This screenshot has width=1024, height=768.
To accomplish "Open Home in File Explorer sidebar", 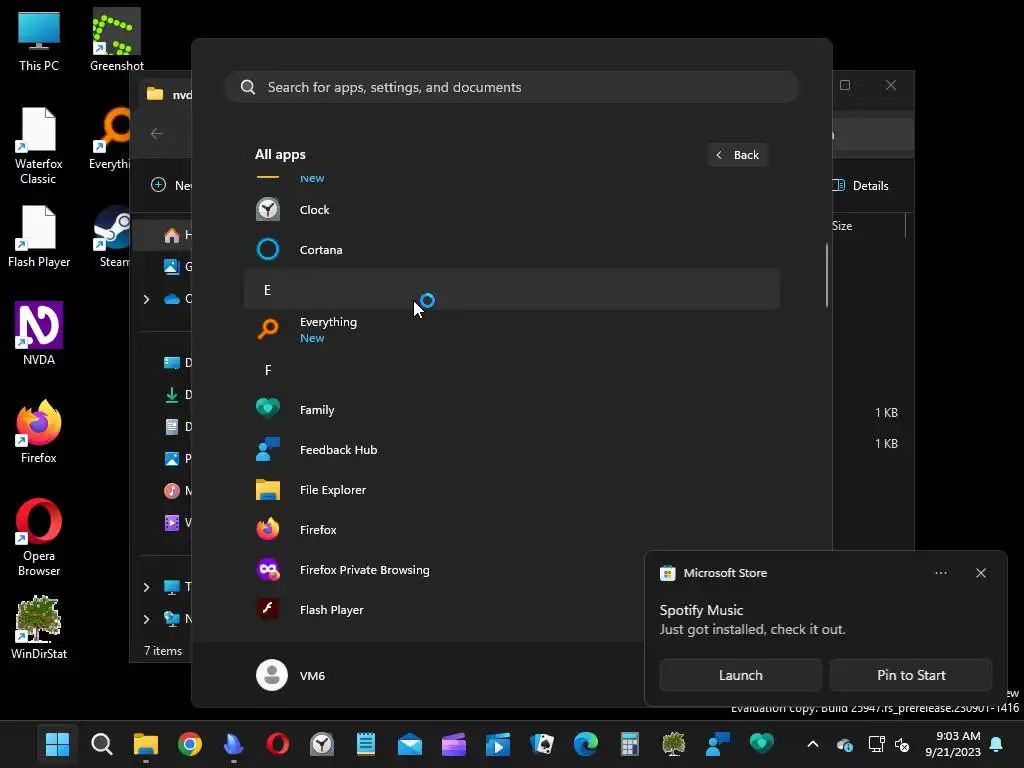I will 163,235.
